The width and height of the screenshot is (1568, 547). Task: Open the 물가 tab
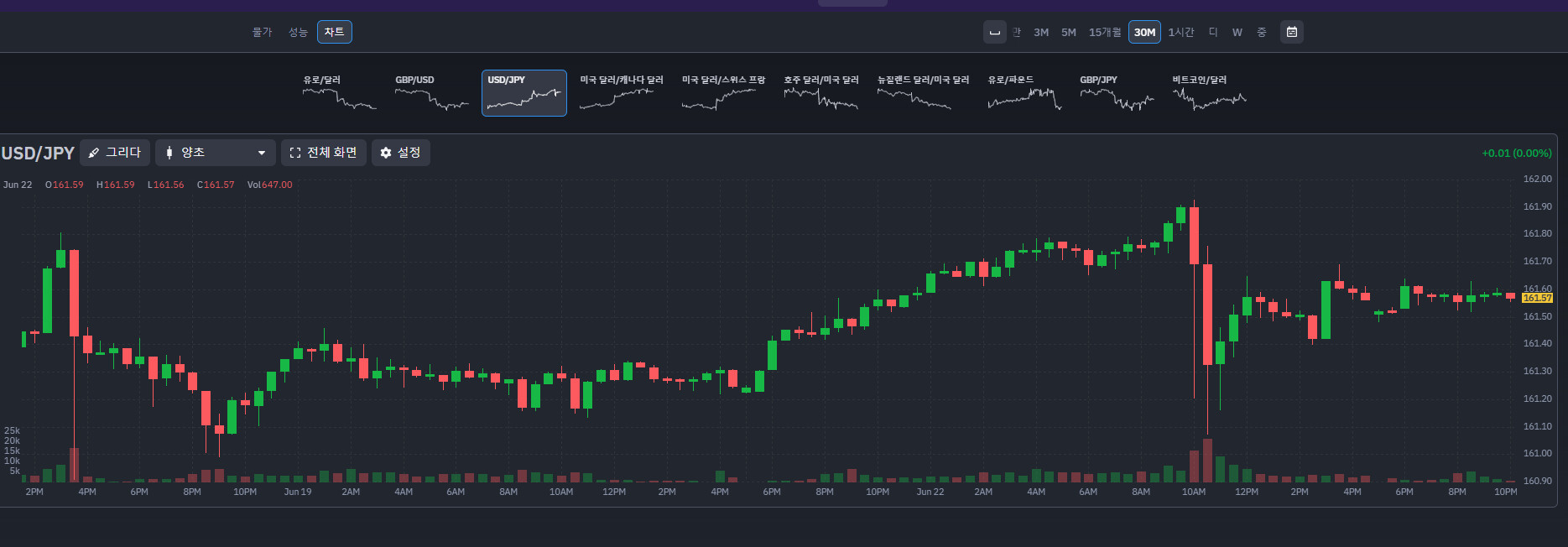pos(263,32)
